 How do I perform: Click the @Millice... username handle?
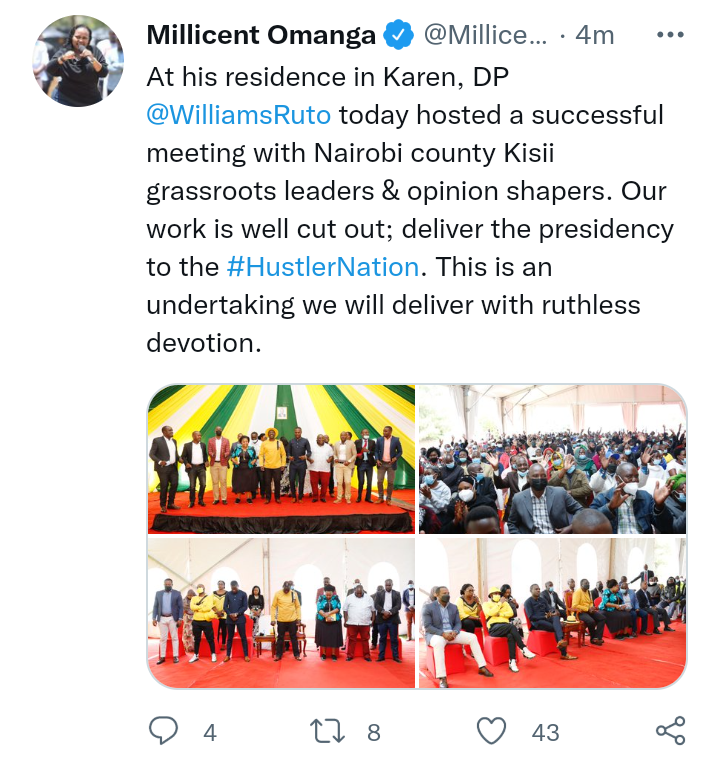[x=485, y=35]
